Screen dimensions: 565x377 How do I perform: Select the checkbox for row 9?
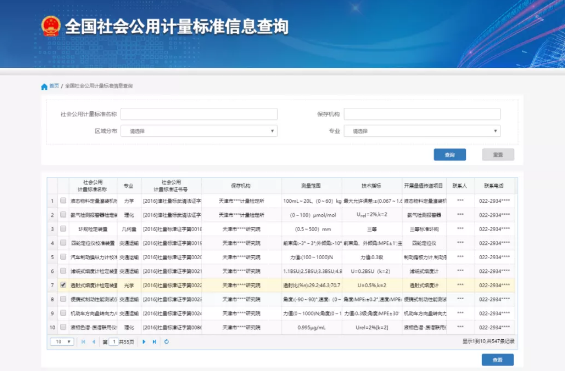tap(63, 313)
